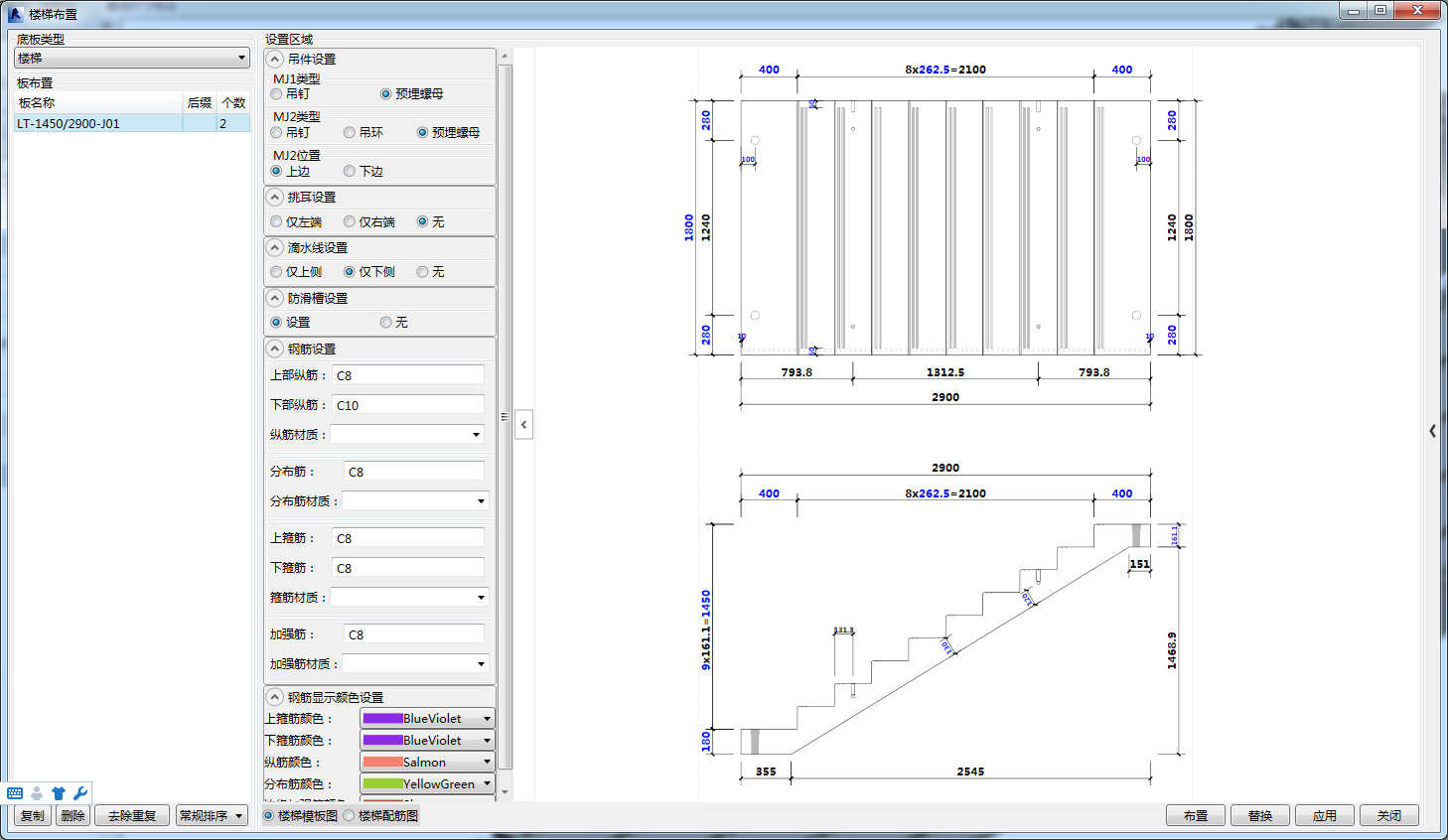Open the 上箍筋颜色 BlueViolet color picker
This screenshot has width=1448, height=840.
[x=427, y=719]
